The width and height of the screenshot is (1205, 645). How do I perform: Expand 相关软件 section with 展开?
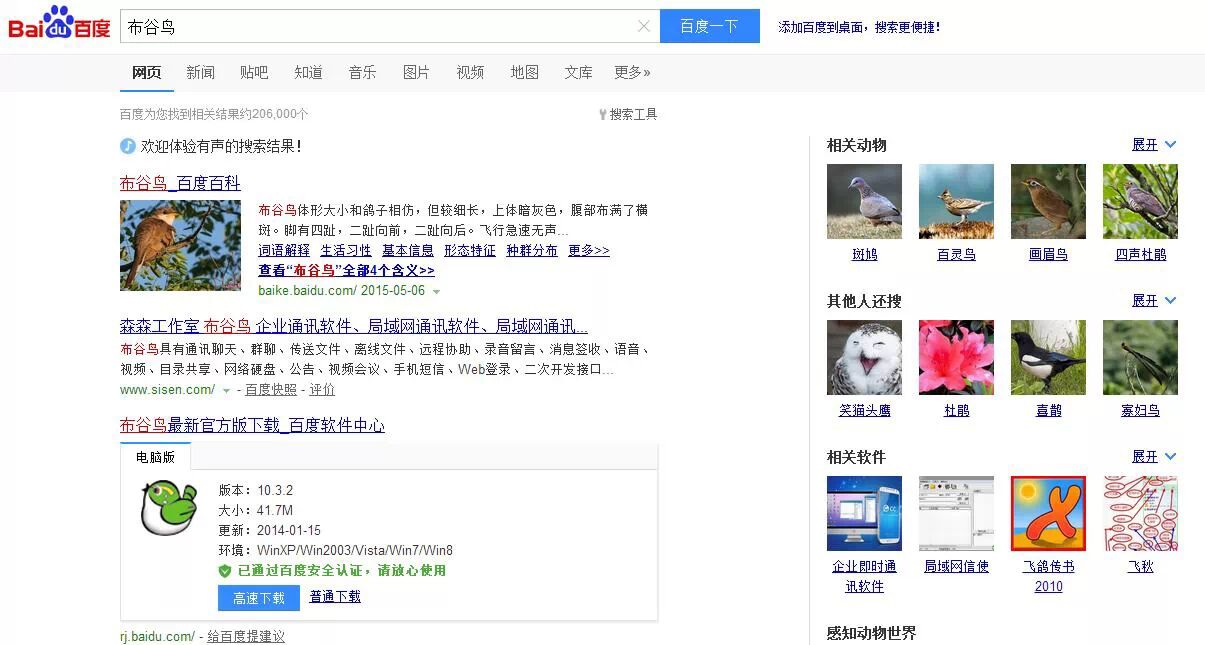[x=1154, y=457]
